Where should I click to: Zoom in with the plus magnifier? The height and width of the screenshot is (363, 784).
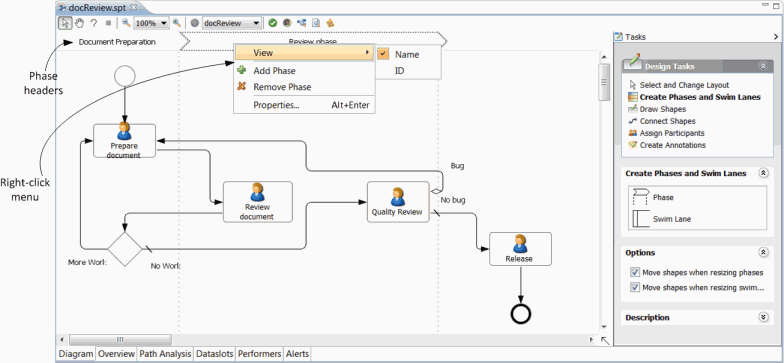click(x=176, y=22)
